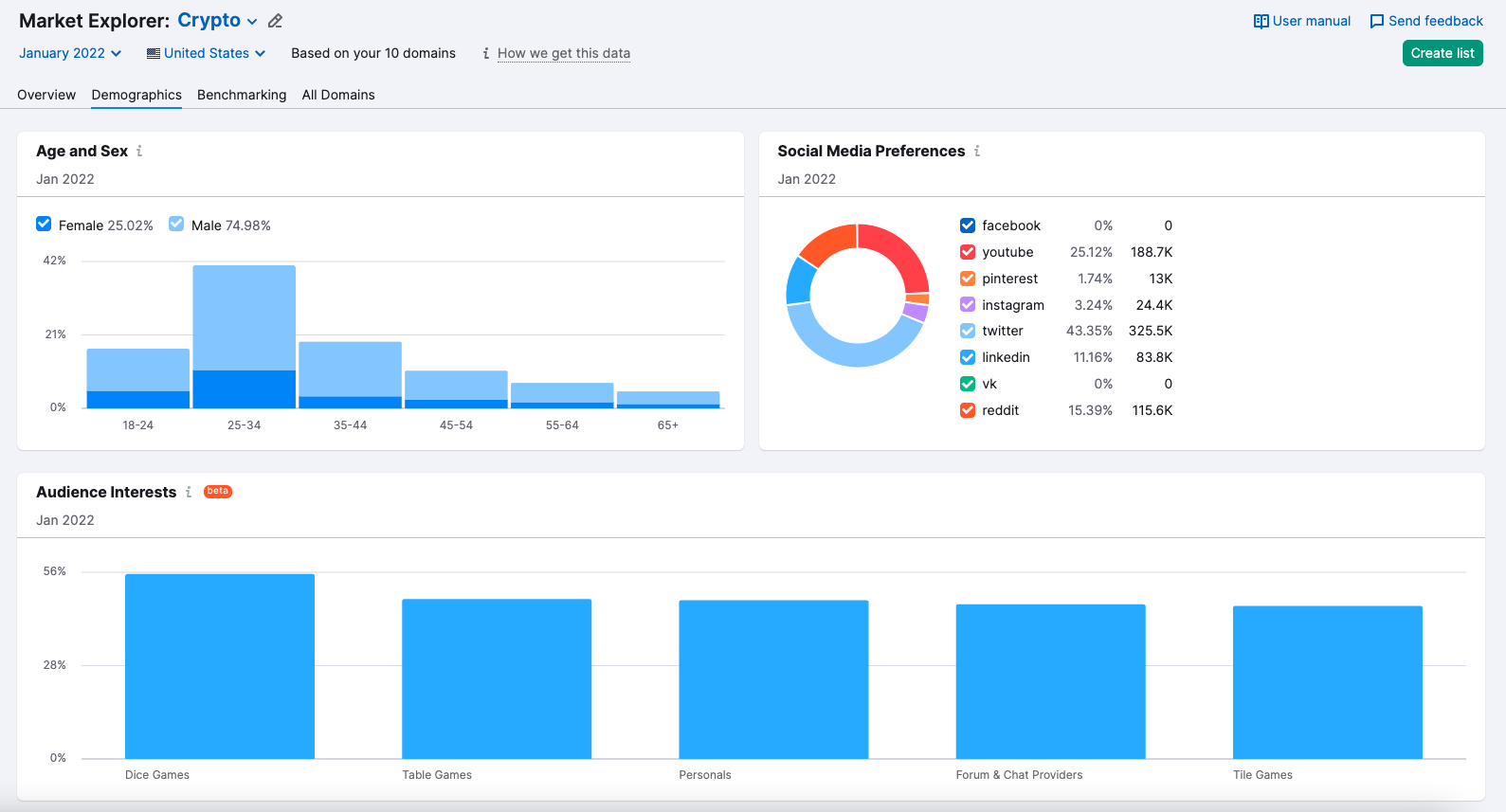Click the 25-34 age group bar

coord(244,336)
